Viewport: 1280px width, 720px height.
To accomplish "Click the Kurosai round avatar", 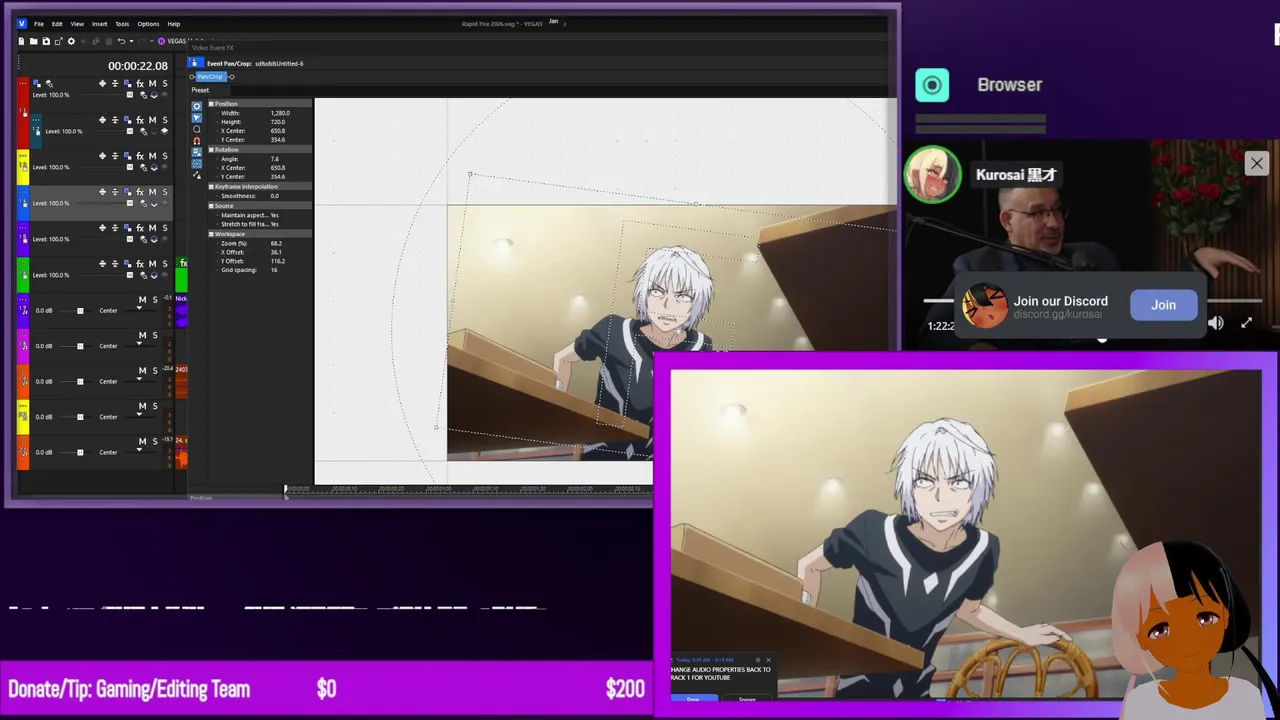I will pos(932,175).
